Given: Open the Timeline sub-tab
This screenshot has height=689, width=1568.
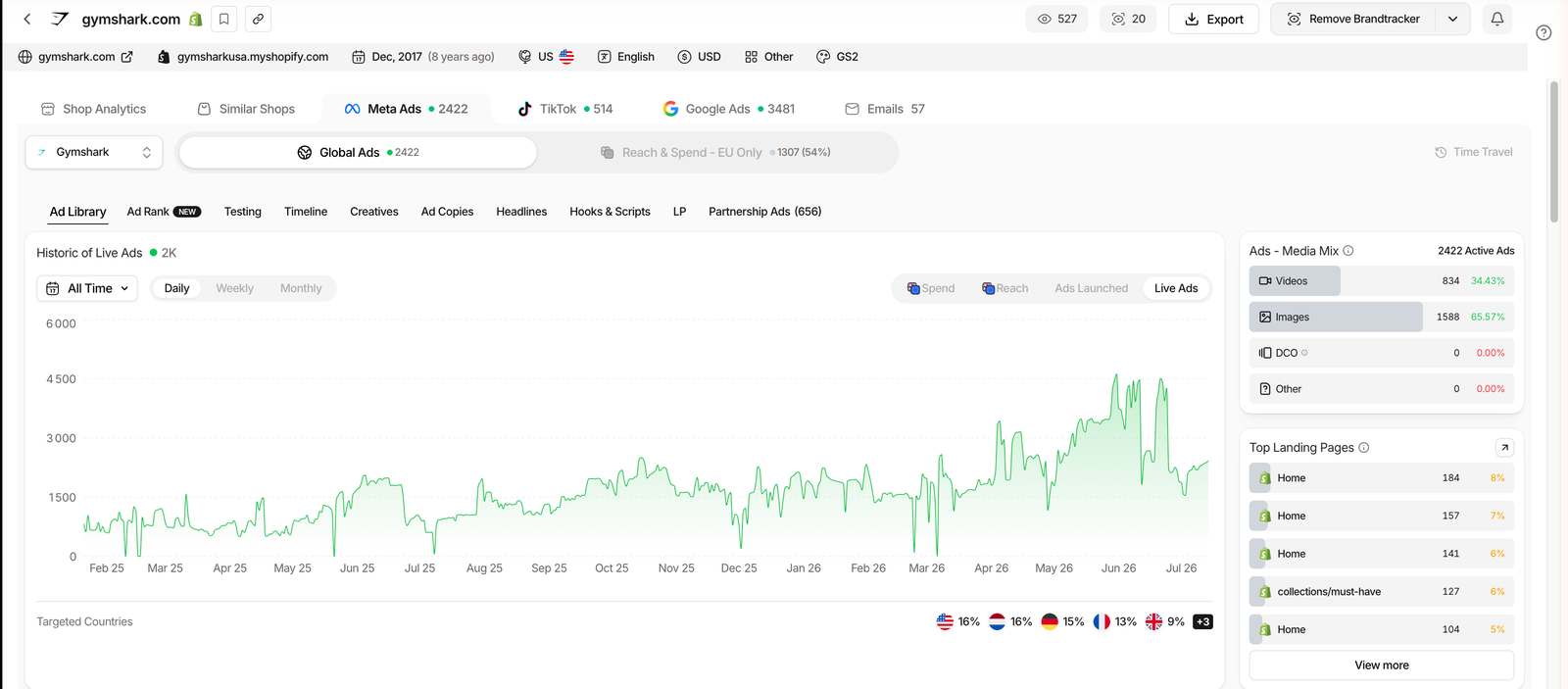Looking at the screenshot, I should tap(306, 212).
